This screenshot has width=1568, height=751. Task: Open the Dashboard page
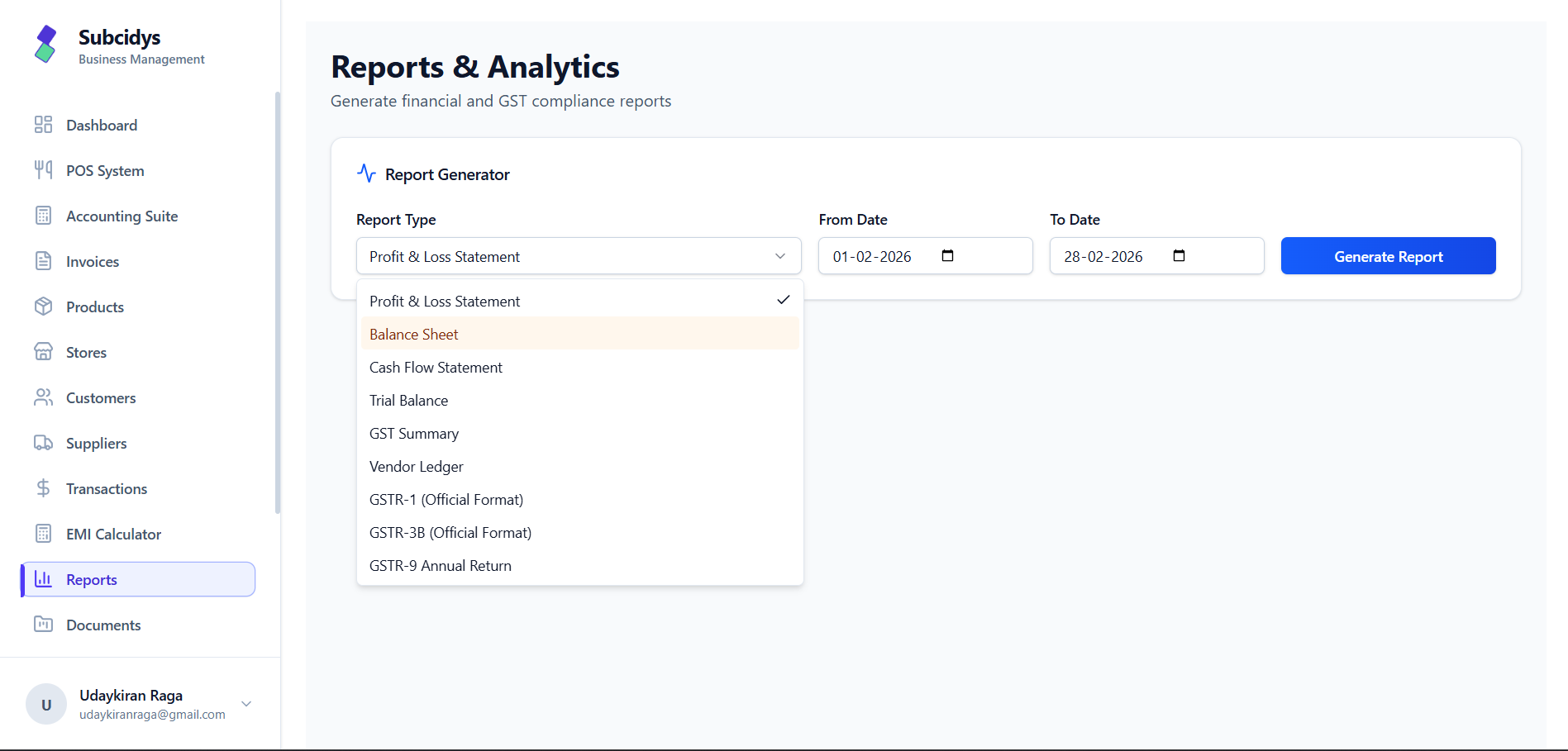click(138, 125)
